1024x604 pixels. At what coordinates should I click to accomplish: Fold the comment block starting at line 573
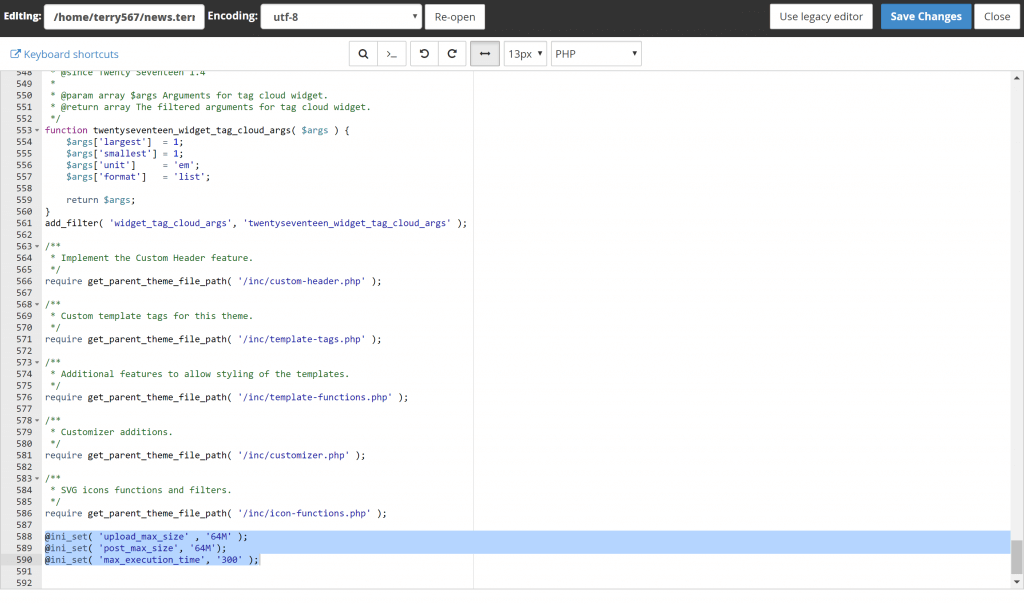37,362
